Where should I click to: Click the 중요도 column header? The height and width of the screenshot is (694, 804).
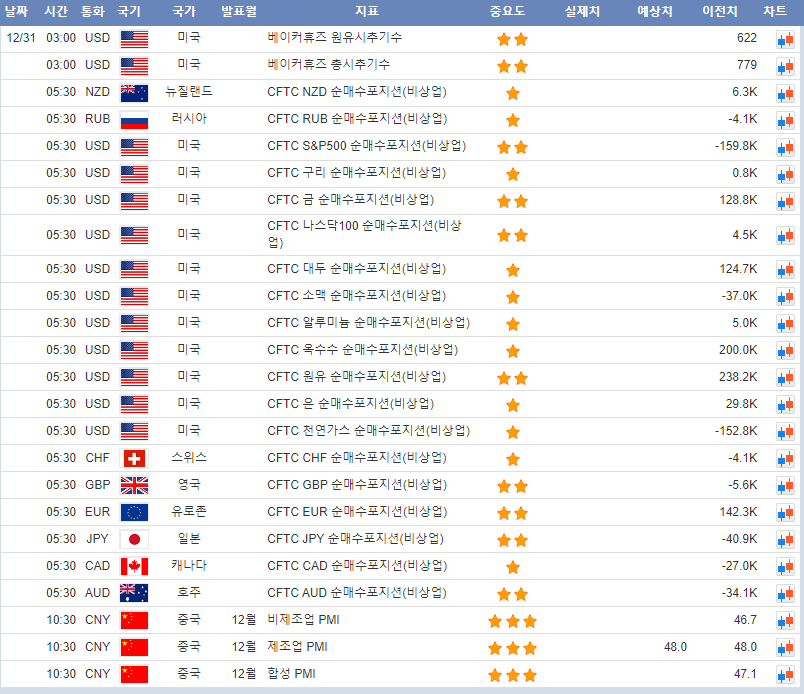click(x=508, y=12)
